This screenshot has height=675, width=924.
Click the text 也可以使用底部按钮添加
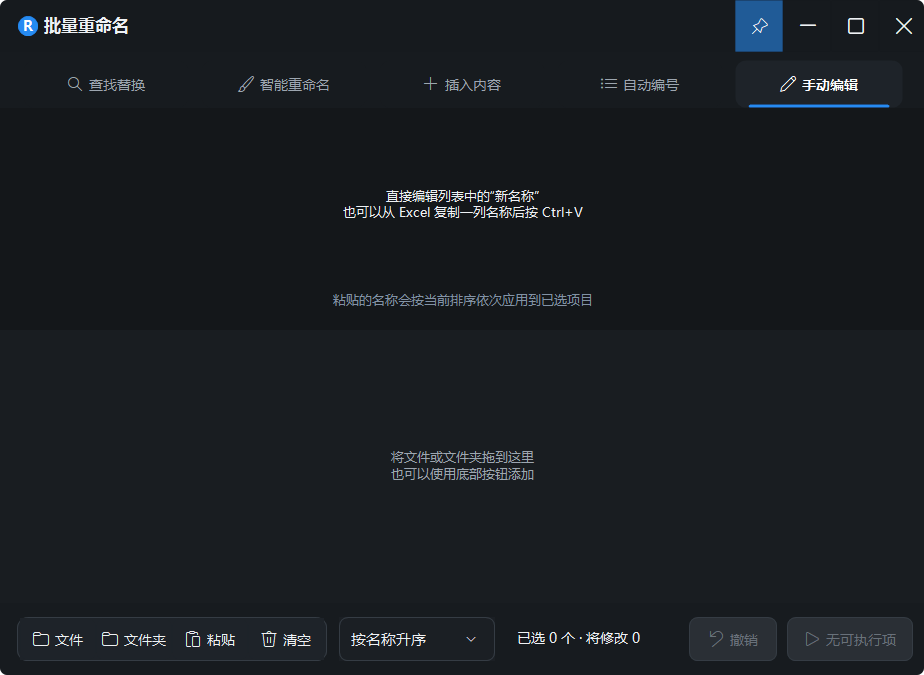[x=462, y=474]
